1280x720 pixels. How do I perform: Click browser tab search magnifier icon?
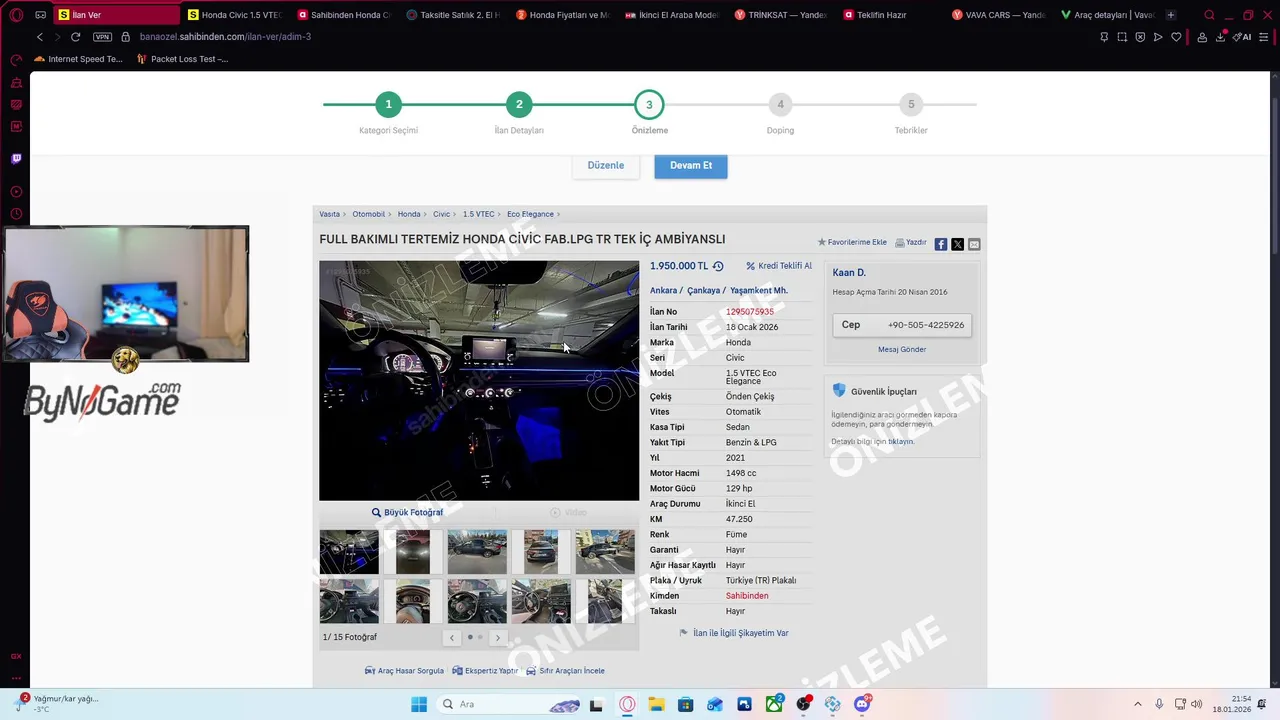click(x=1209, y=15)
